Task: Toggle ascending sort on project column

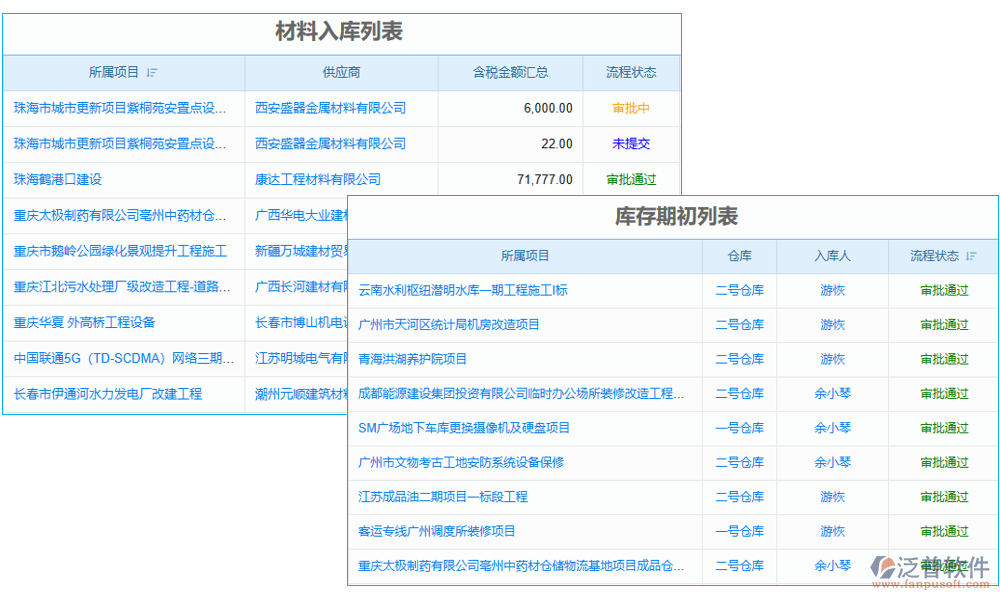Action: [152, 74]
